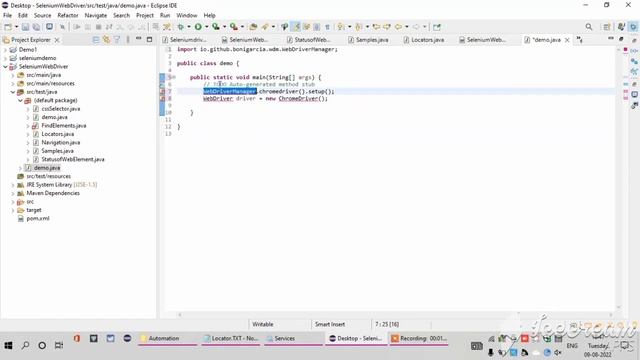The image size is (640, 360).
Task: Click the Run External Tools icon
Action: (x=233, y=27)
